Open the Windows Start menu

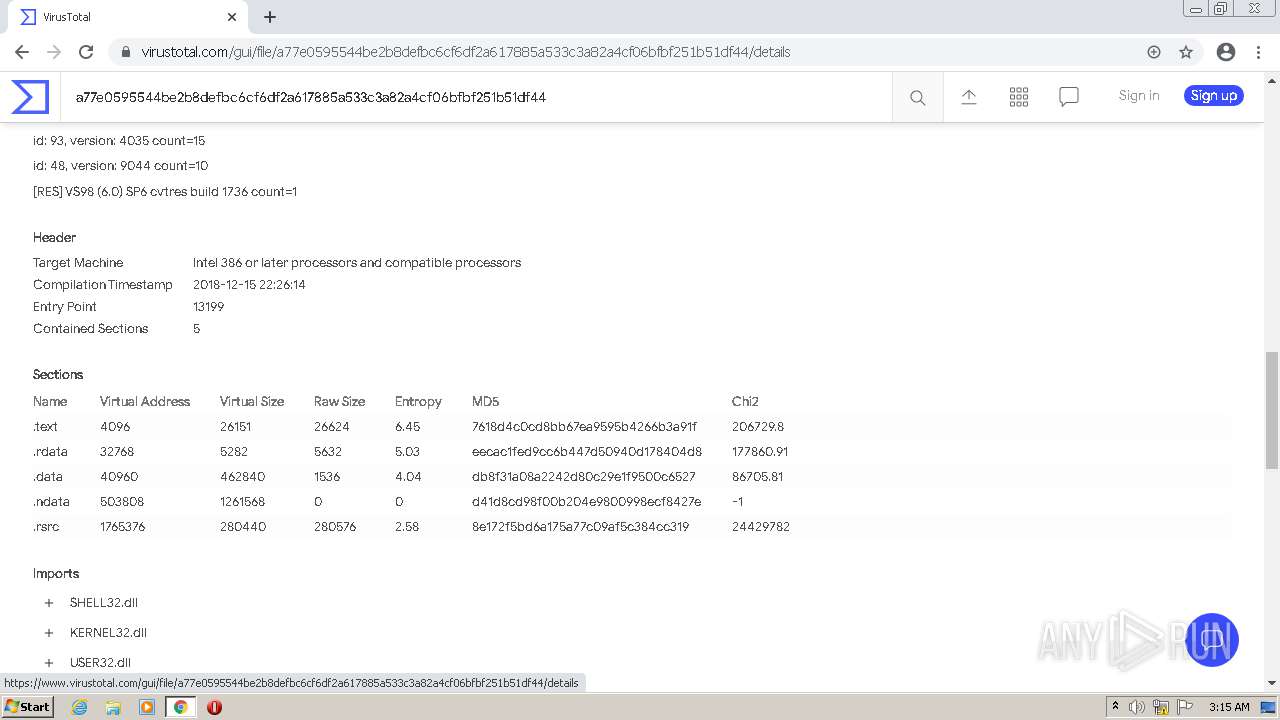pos(28,707)
